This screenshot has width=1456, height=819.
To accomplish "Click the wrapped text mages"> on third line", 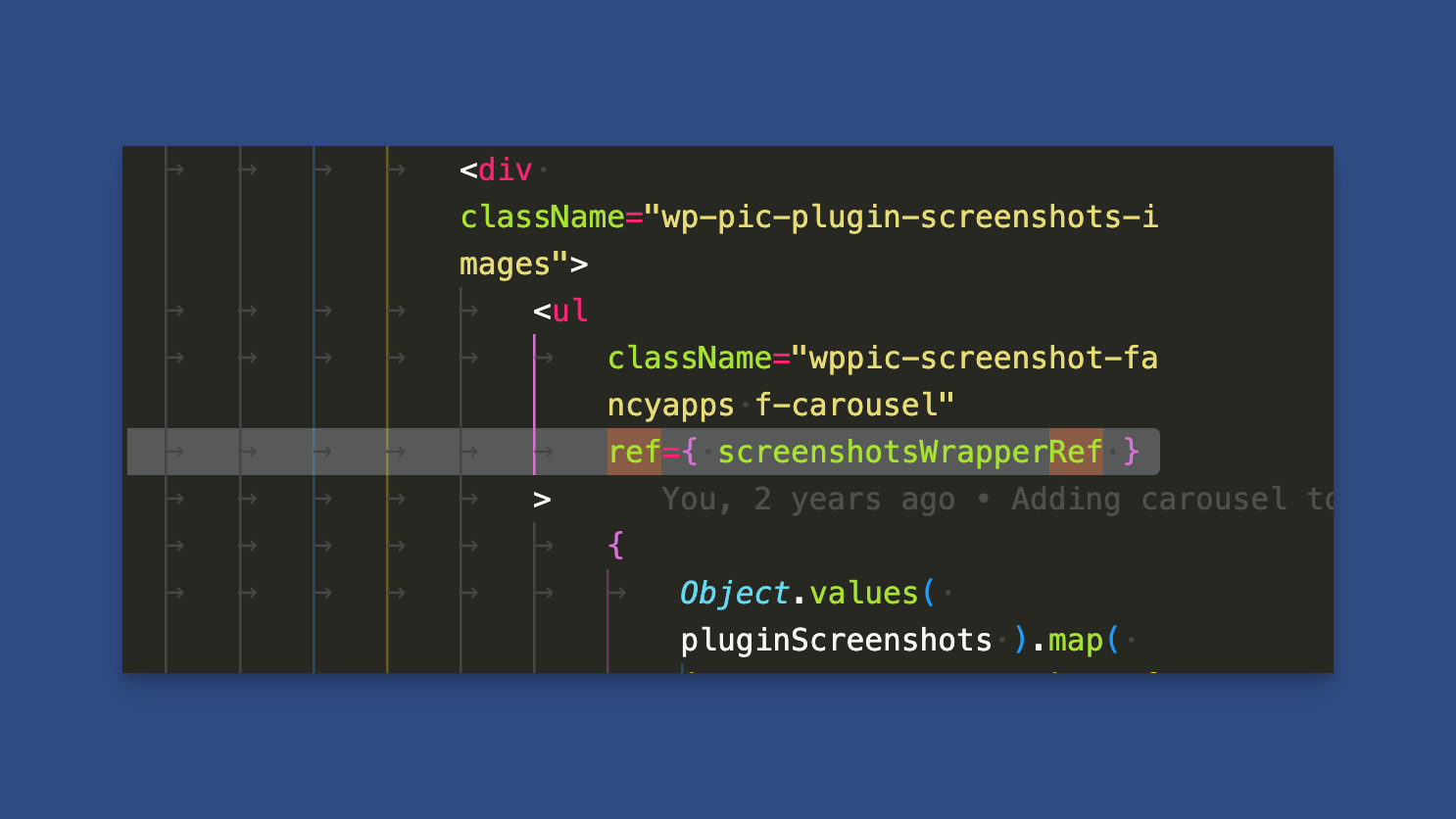I will tap(523, 265).
